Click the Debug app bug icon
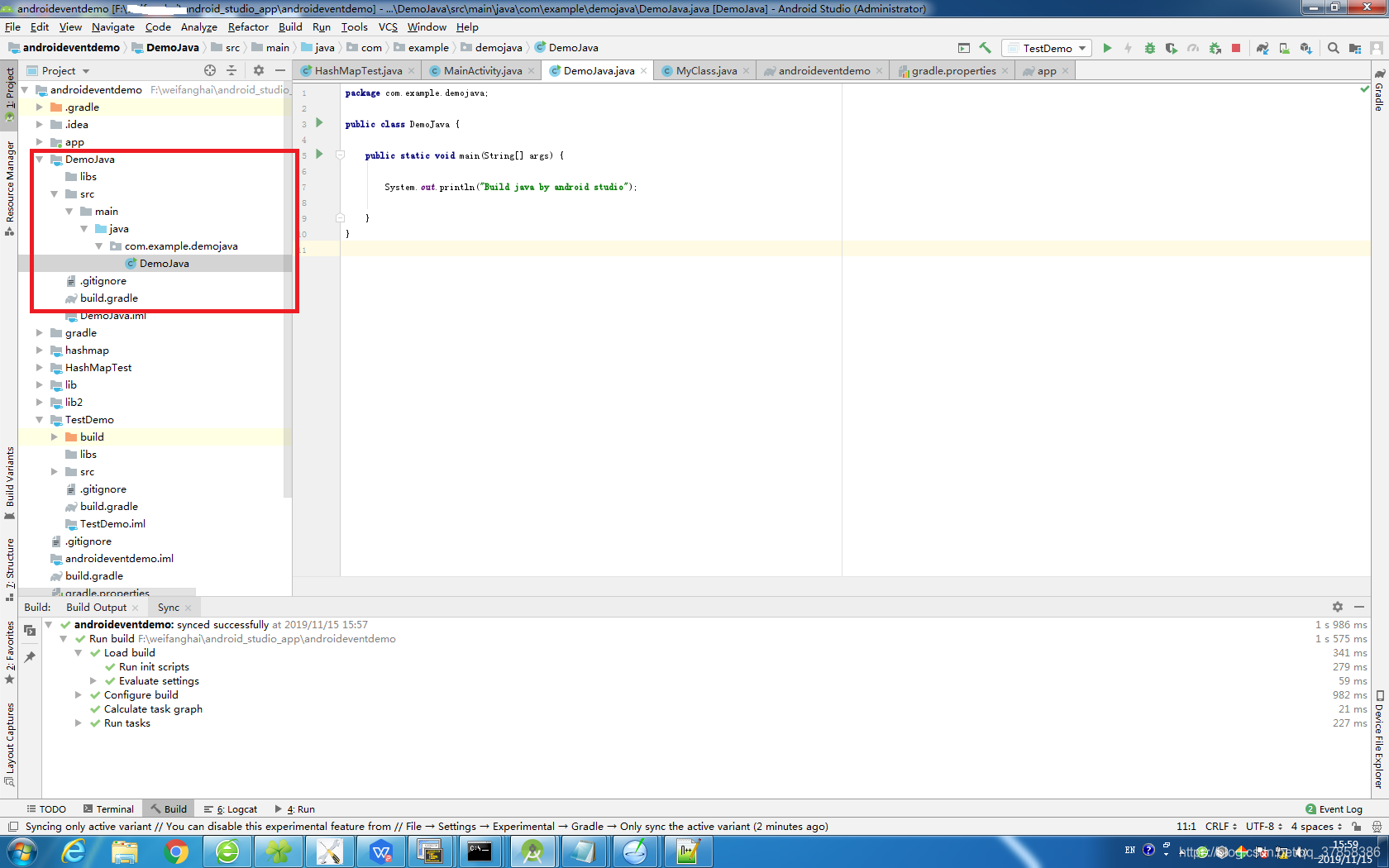This screenshot has width=1389, height=868. coord(1150,48)
